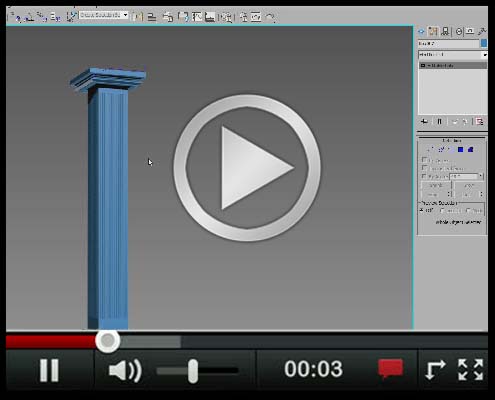Select the Off preview selection radio button
Screen dimensions: 495x400
pyautogui.click(x=422, y=210)
